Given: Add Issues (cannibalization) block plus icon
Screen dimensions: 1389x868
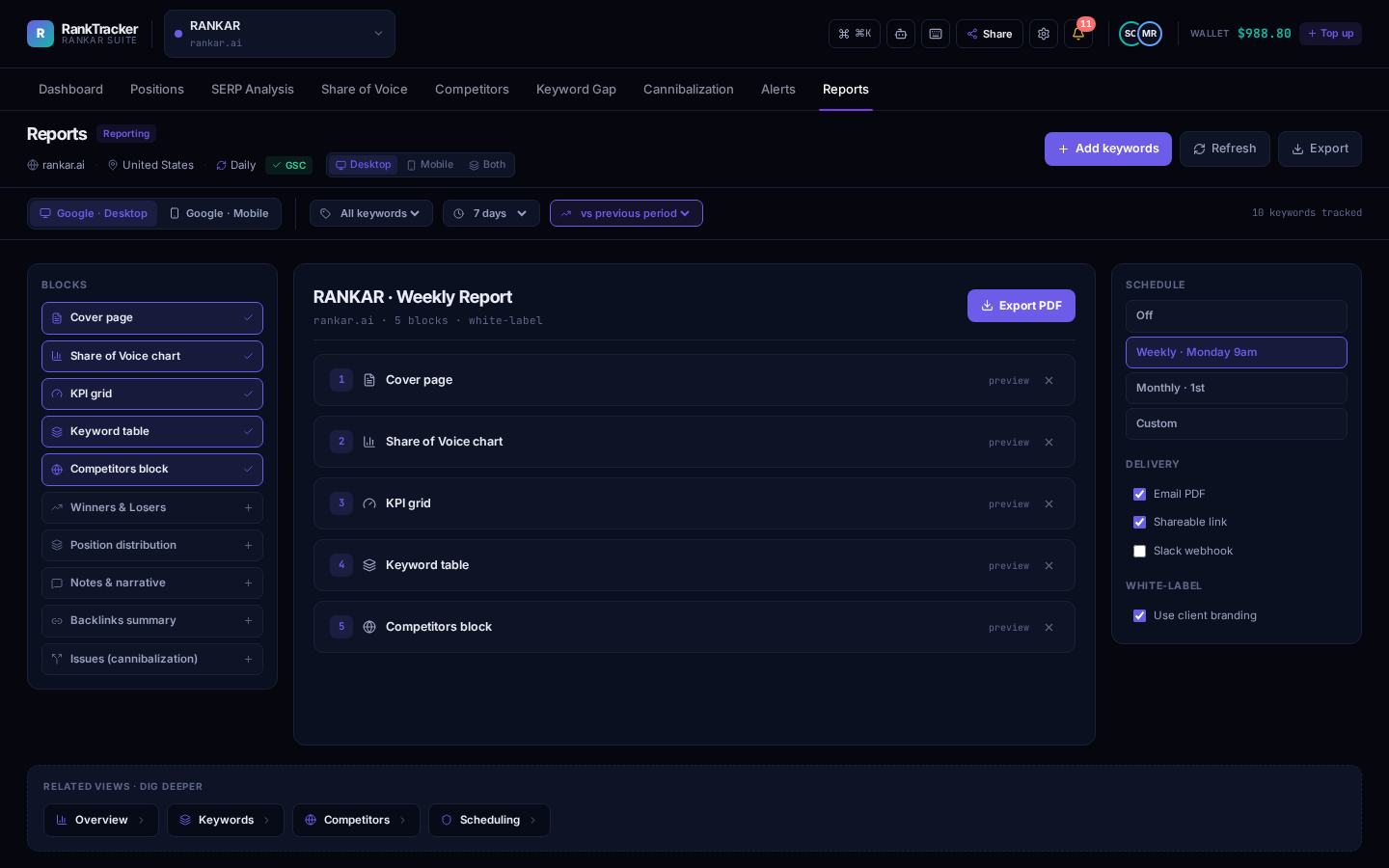Looking at the screenshot, I should 248,659.
